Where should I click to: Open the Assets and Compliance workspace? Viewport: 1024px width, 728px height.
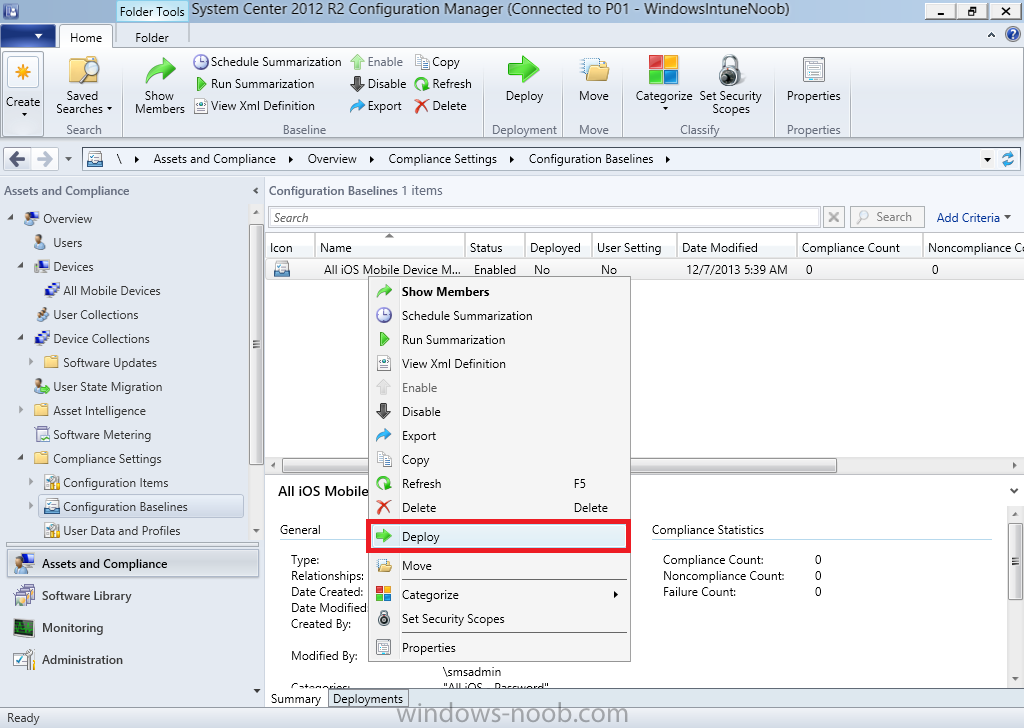(x=133, y=563)
